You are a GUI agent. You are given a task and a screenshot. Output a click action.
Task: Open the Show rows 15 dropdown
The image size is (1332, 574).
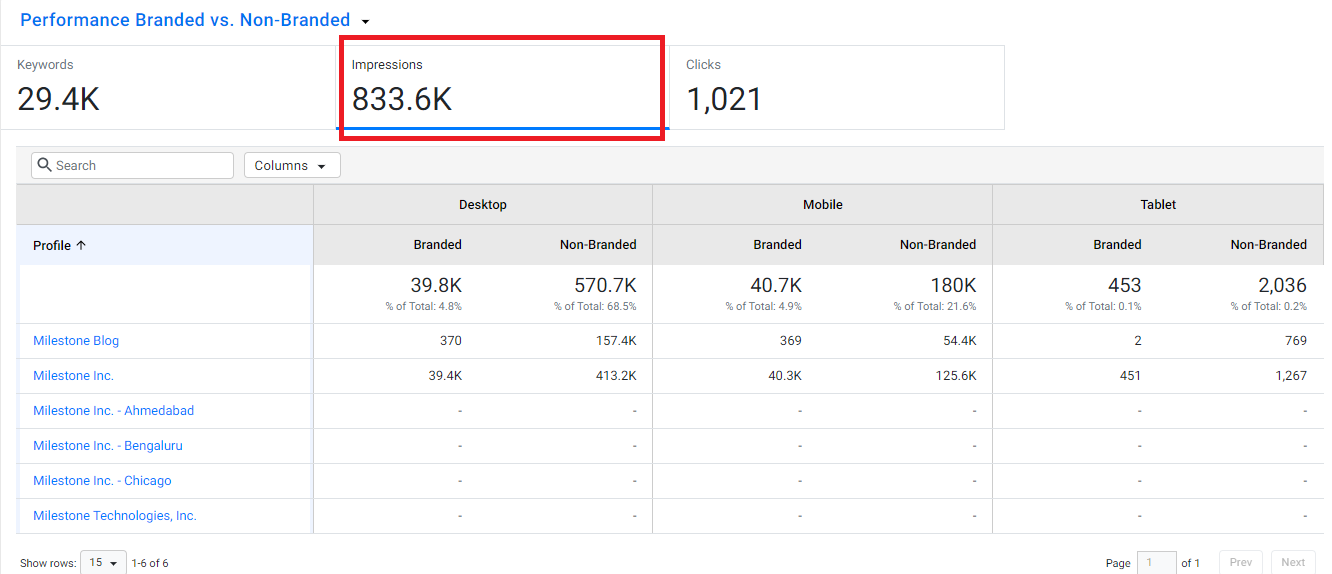pos(104,563)
